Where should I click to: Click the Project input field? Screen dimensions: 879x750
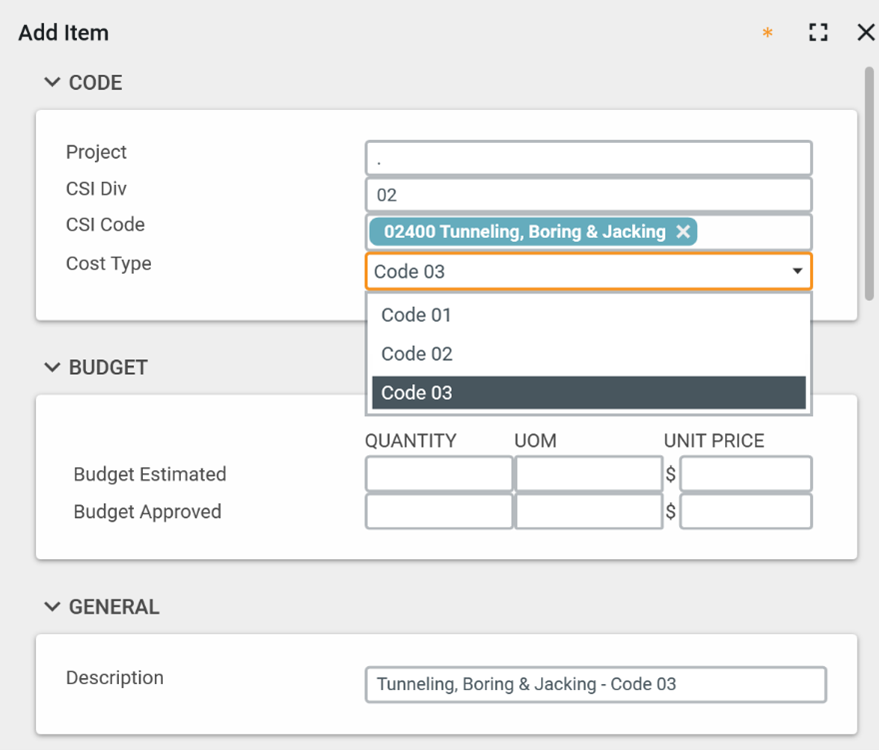[588, 158]
